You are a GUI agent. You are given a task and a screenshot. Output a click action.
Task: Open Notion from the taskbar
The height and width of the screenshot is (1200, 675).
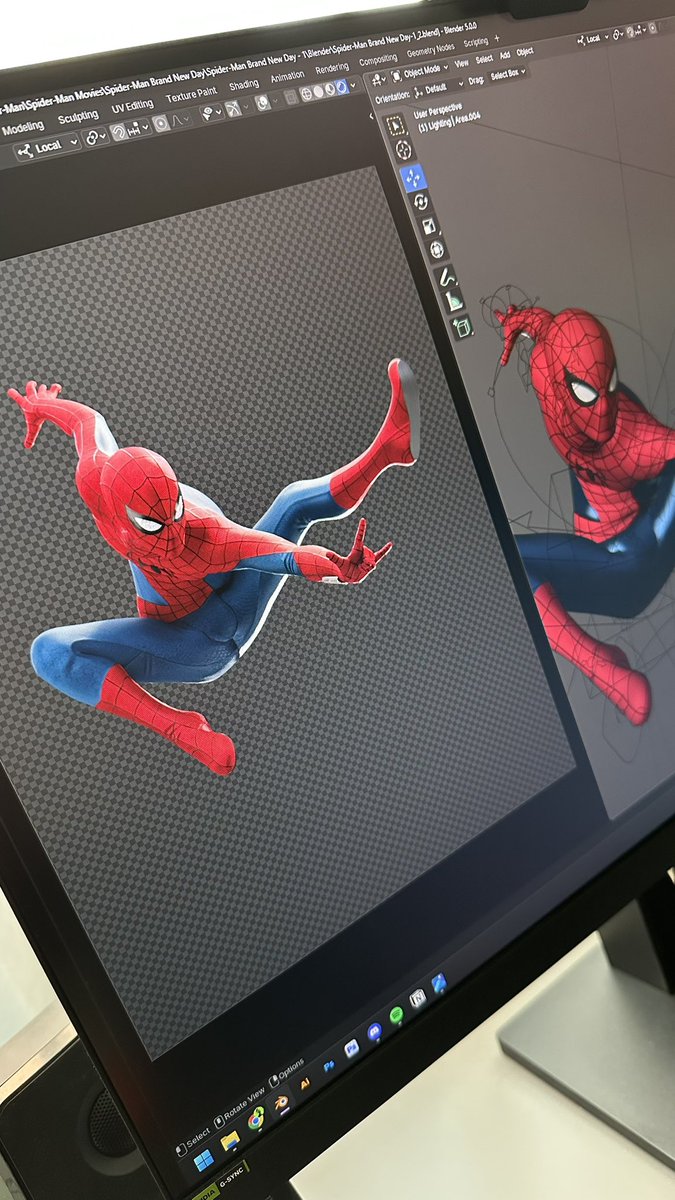418,999
